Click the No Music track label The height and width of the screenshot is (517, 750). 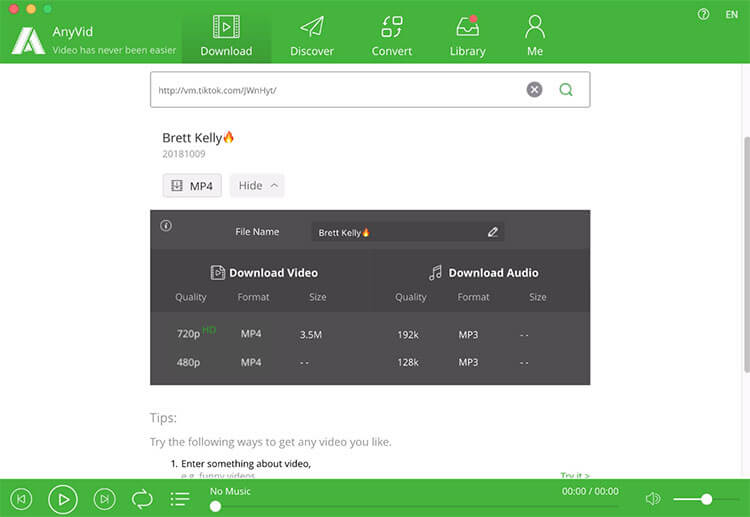pyautogui.click(x=230, y=491)
